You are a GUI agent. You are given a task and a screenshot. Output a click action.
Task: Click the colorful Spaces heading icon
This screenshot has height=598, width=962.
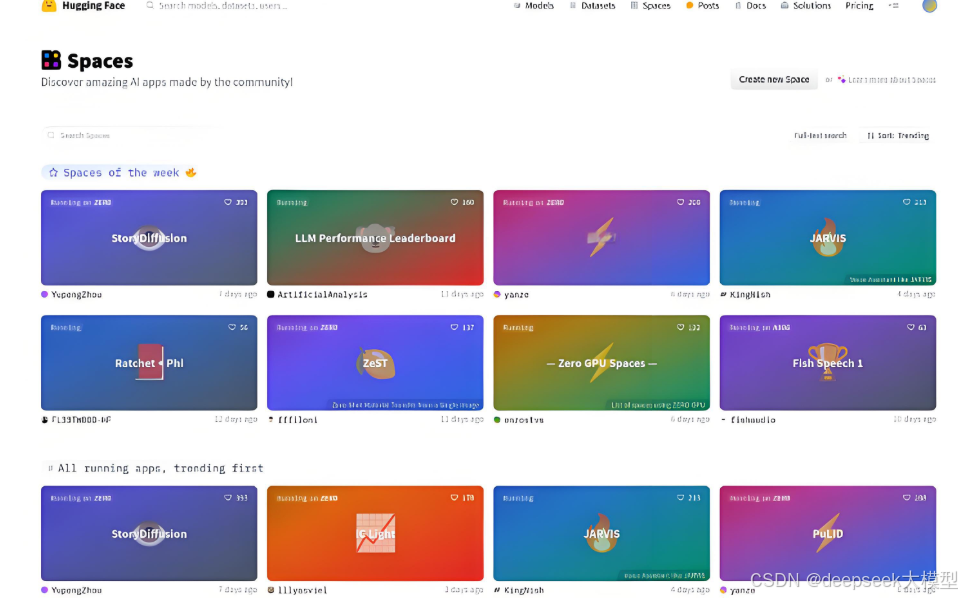[x=52, y=60]
